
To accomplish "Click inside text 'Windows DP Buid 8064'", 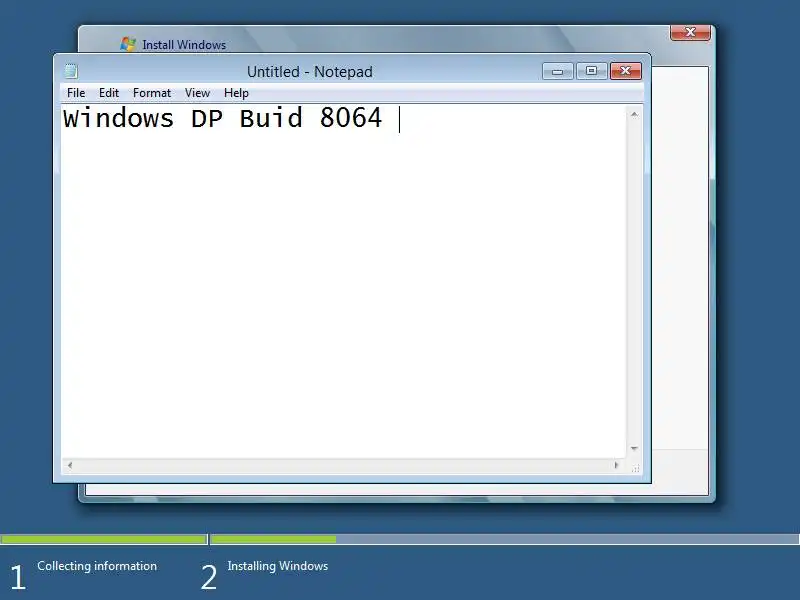I will [222, 118].
